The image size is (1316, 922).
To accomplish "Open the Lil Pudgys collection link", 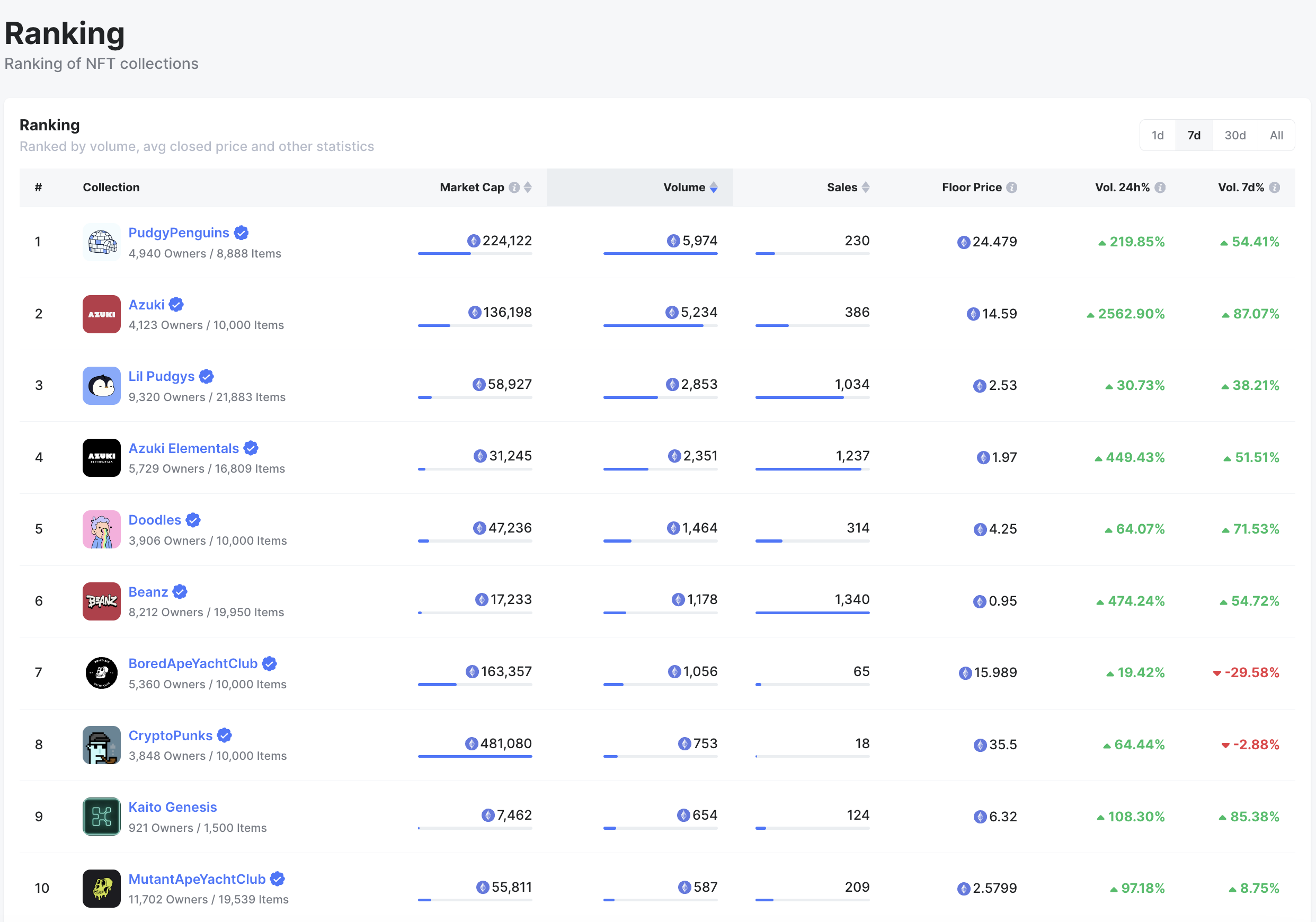I will click(x=162, y=376).
